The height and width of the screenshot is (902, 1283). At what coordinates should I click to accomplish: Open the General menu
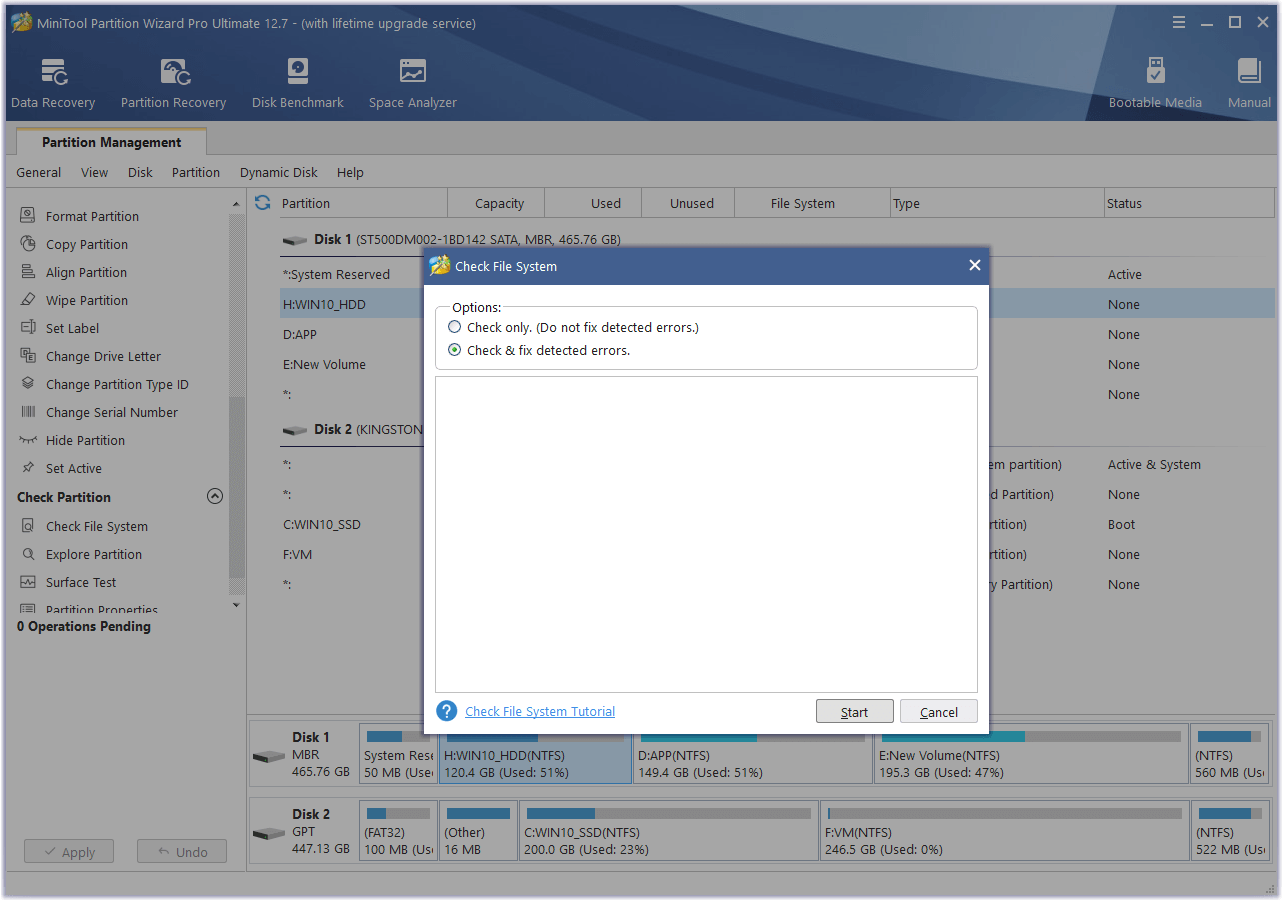39,172
